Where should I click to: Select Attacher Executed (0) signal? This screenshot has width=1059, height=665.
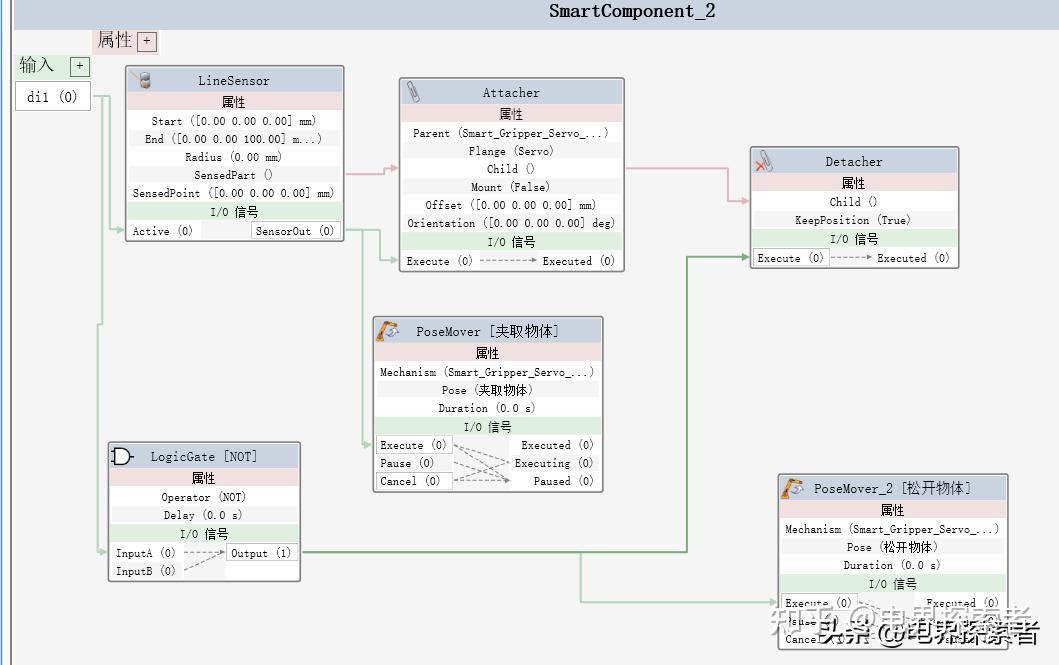point(579,261)
